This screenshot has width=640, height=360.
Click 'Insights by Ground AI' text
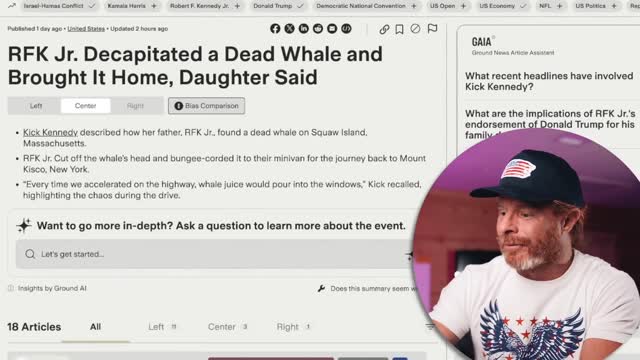click(52, 288)
